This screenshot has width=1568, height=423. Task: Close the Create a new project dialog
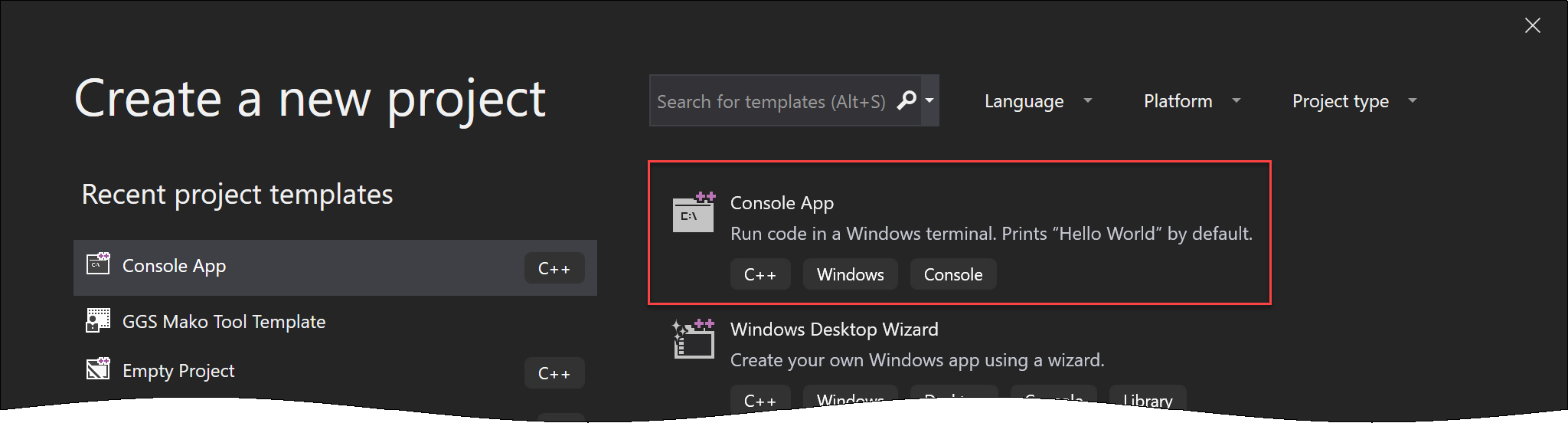pyautogui.click(x=1532, y=26)
